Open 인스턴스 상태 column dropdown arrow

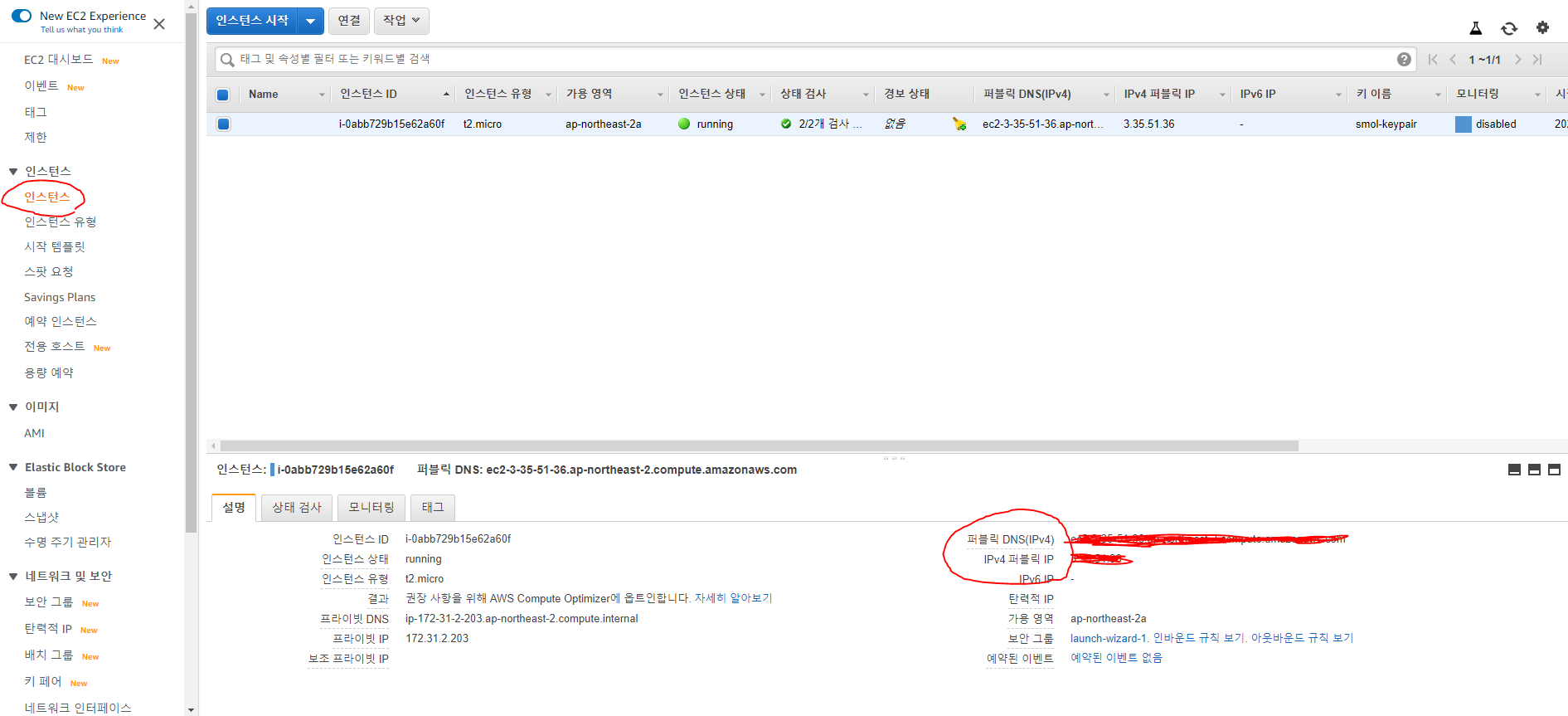[762, 95]
